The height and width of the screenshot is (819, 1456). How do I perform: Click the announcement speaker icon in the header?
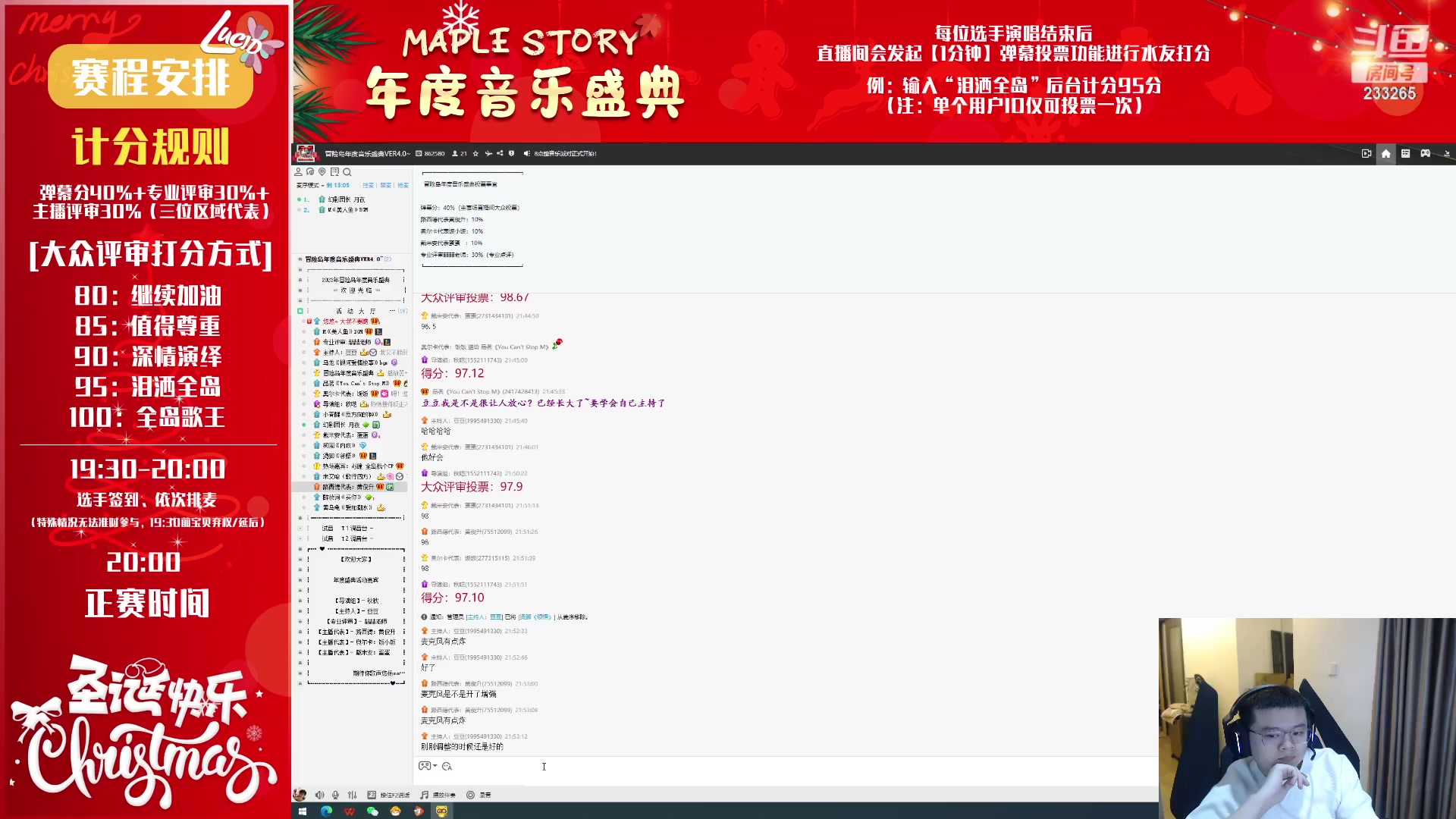526,153
